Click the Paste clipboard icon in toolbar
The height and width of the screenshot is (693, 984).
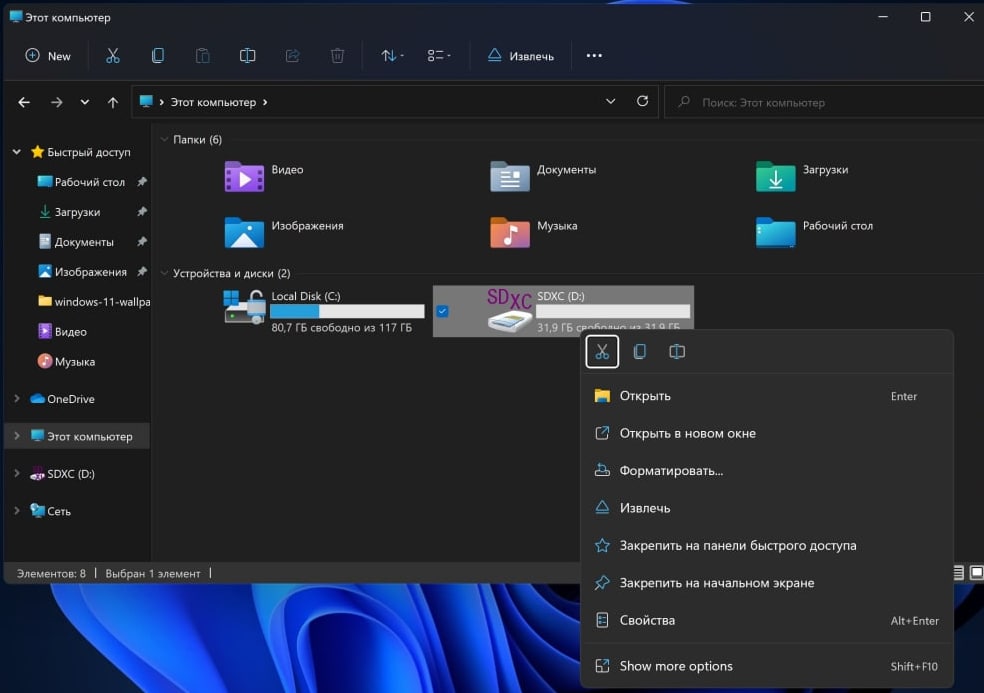(x=202, y=56)
